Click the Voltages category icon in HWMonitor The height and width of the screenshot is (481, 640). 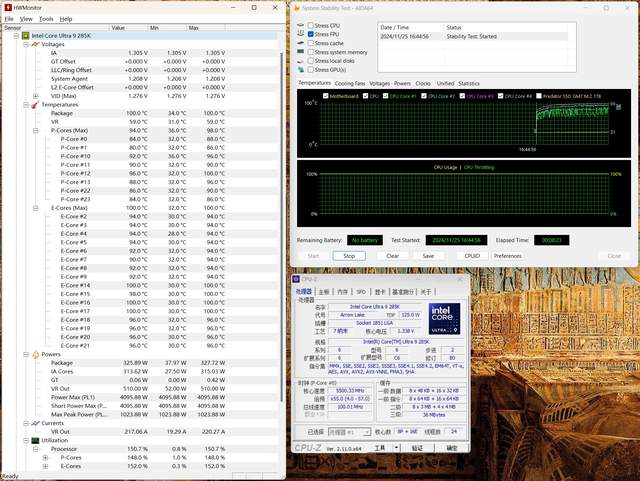point(36,44)
